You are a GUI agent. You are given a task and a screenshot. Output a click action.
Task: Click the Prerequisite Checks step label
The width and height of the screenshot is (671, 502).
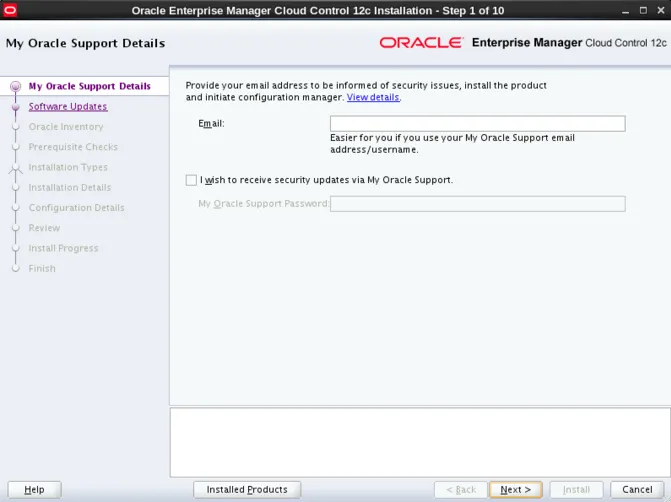click(x=73, y=147)
